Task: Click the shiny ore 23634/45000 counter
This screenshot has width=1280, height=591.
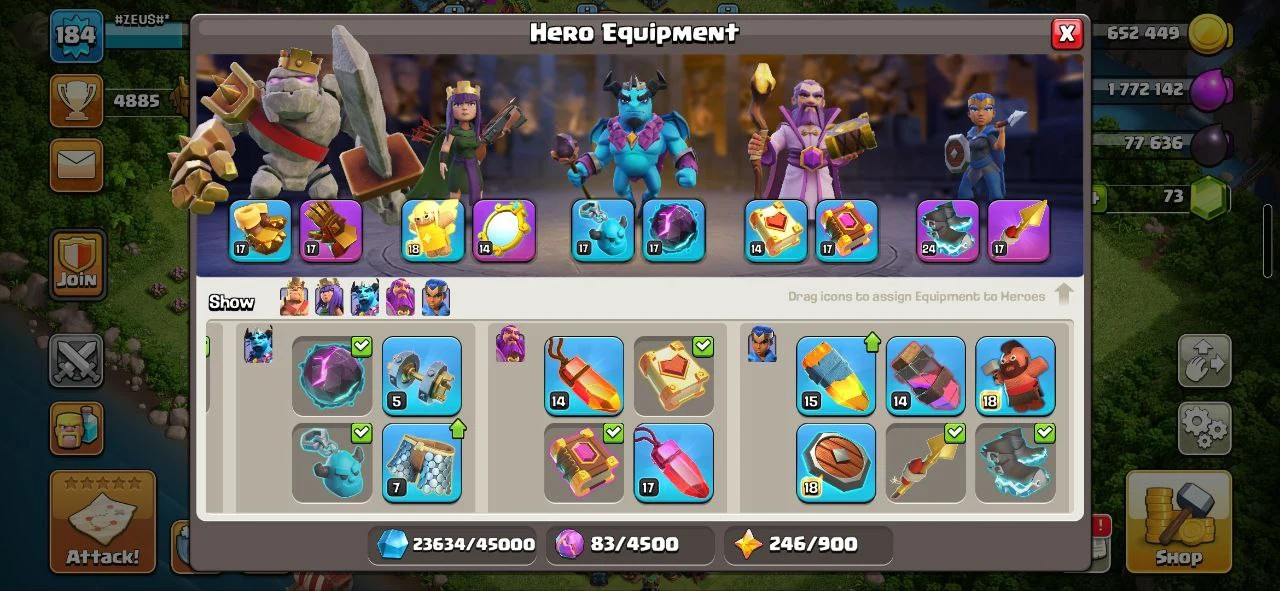Action: coord(456,545)
